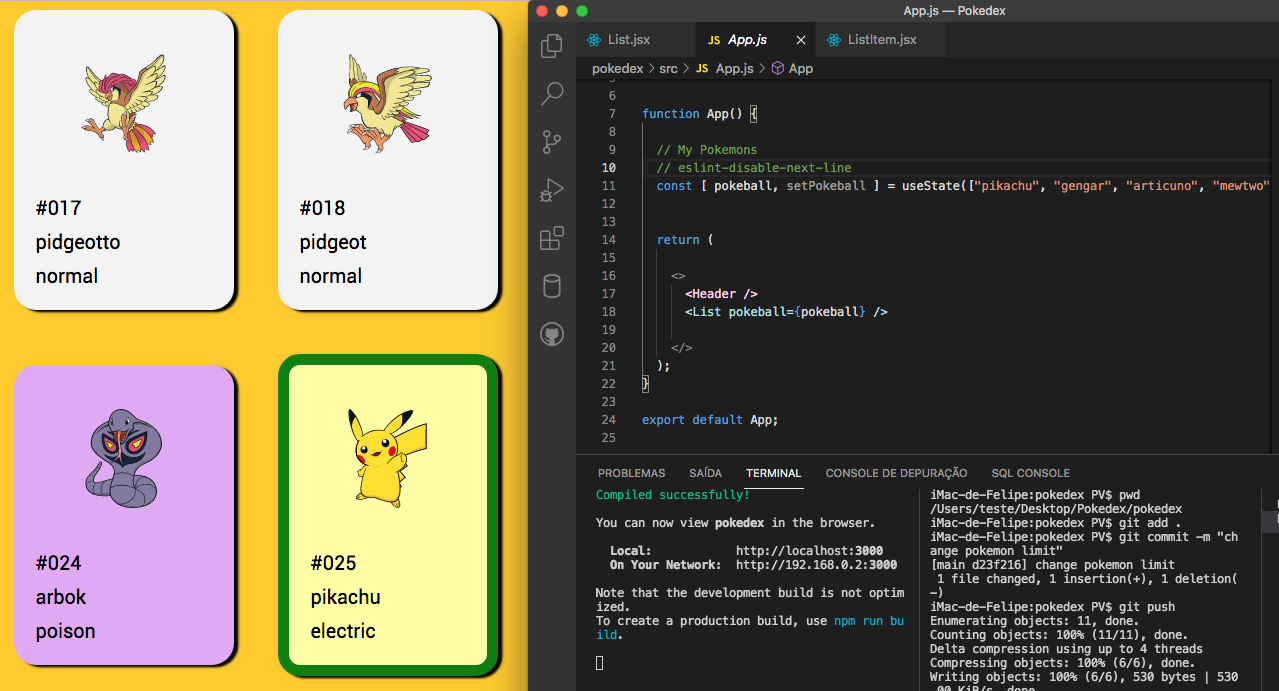Click the database icon in the activity bar
The height and width of the screenshot is (691, 1279).
pos(551,286)
